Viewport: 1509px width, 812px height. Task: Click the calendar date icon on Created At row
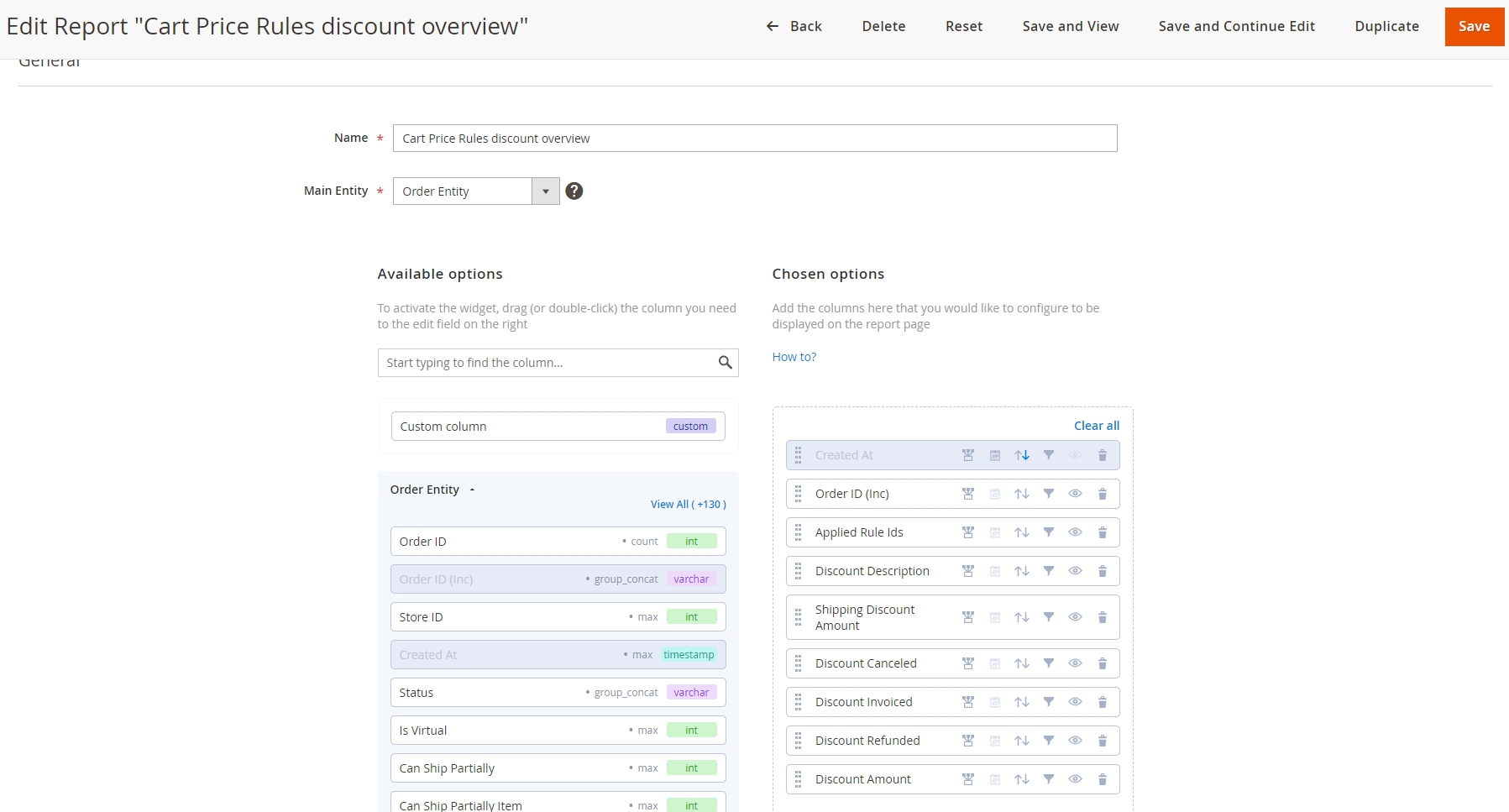pyautogui.click(x=995, y=455)
